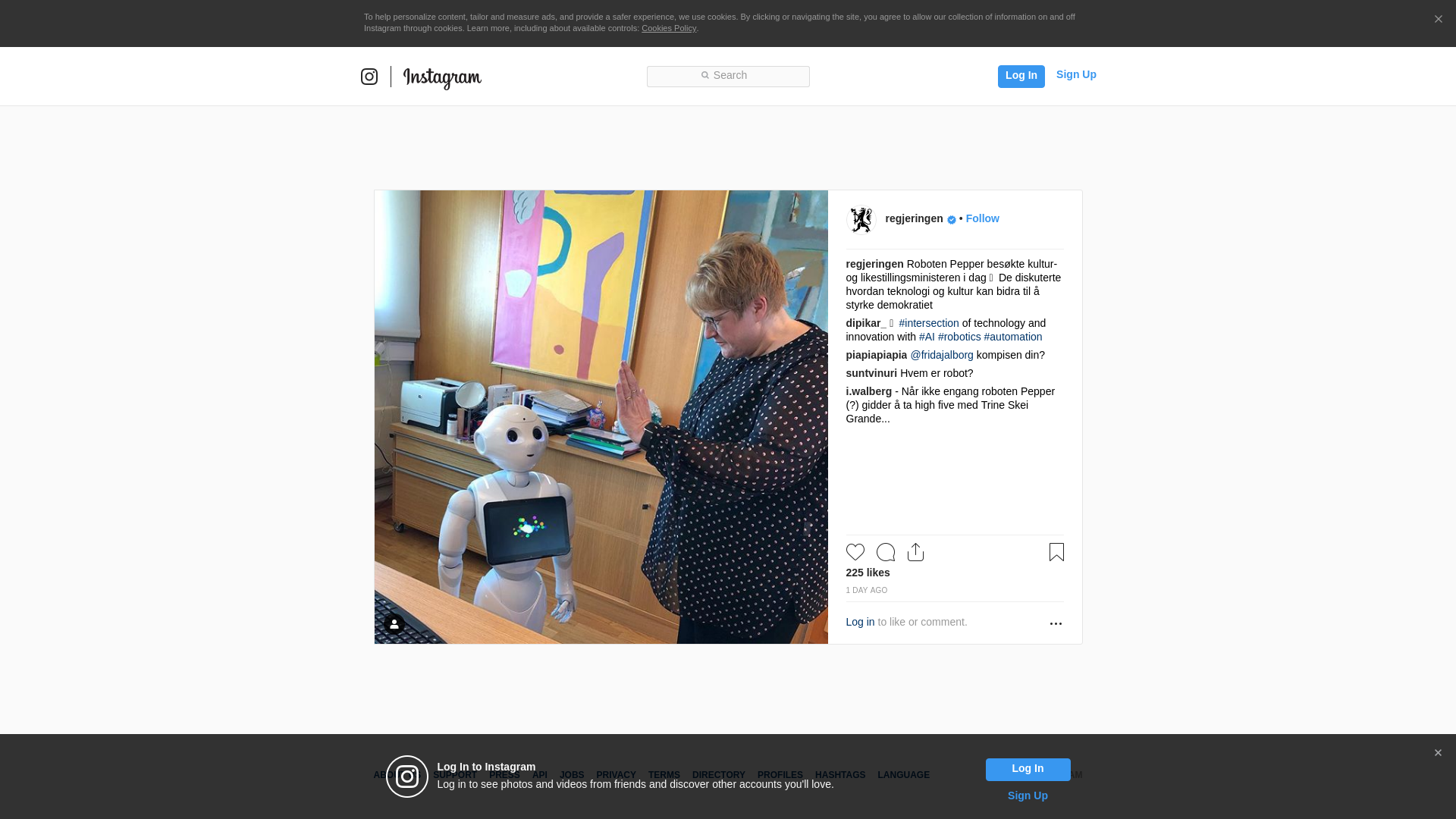Click the top Log In button
1456x819 pixels.
pyautogui.click(x=1021, y=77)
